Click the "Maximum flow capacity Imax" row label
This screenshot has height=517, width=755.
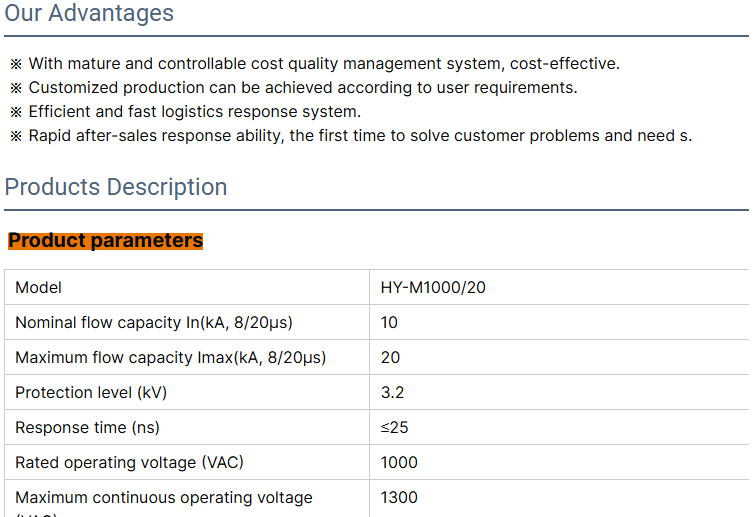coord(170,357)
